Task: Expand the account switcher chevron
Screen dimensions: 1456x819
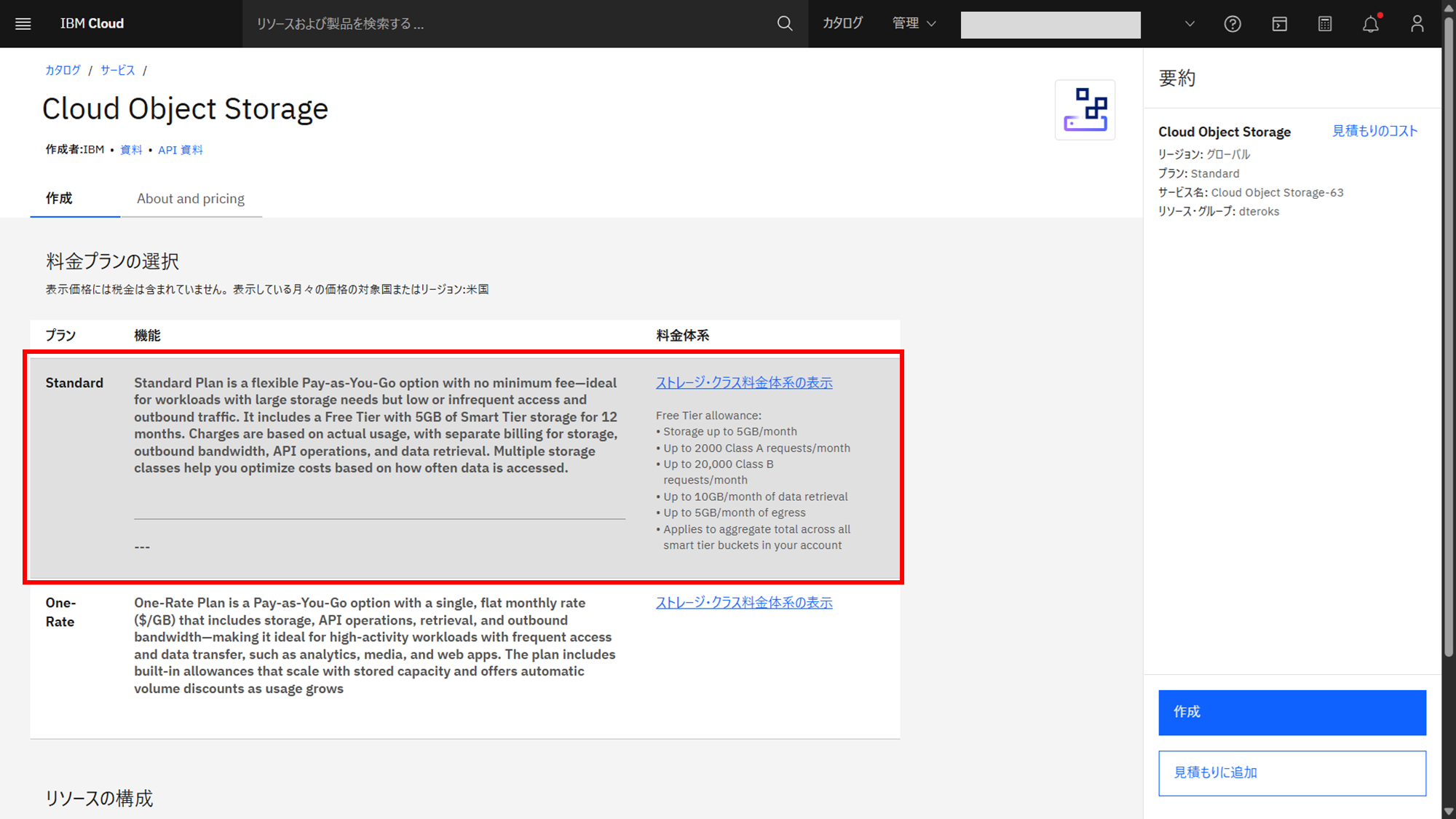Action: pos(1190,24)
